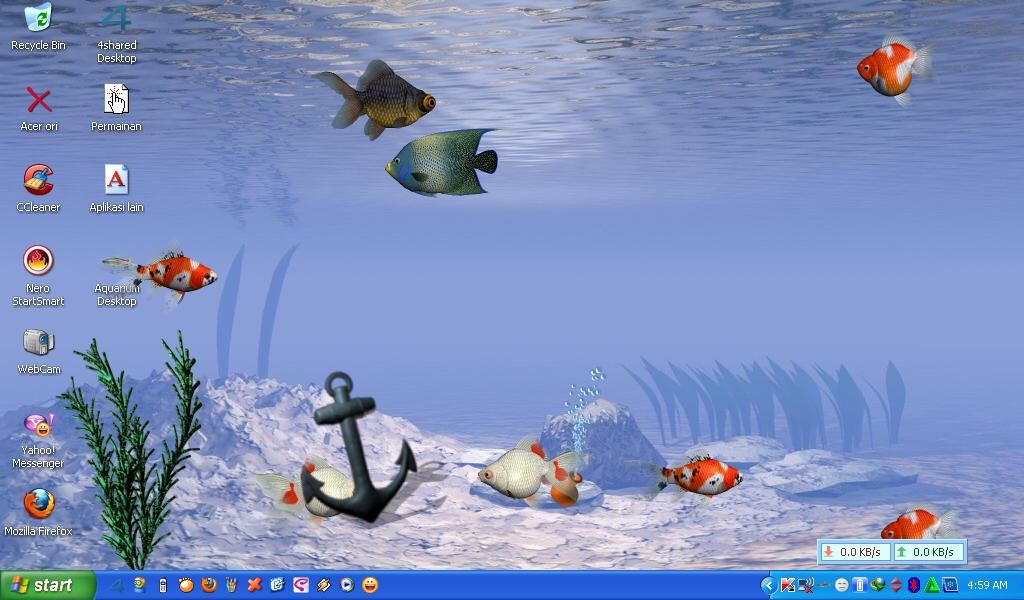Open the 4shared Desktop icon
The image size is (1024, 600).
coord(116,20)
